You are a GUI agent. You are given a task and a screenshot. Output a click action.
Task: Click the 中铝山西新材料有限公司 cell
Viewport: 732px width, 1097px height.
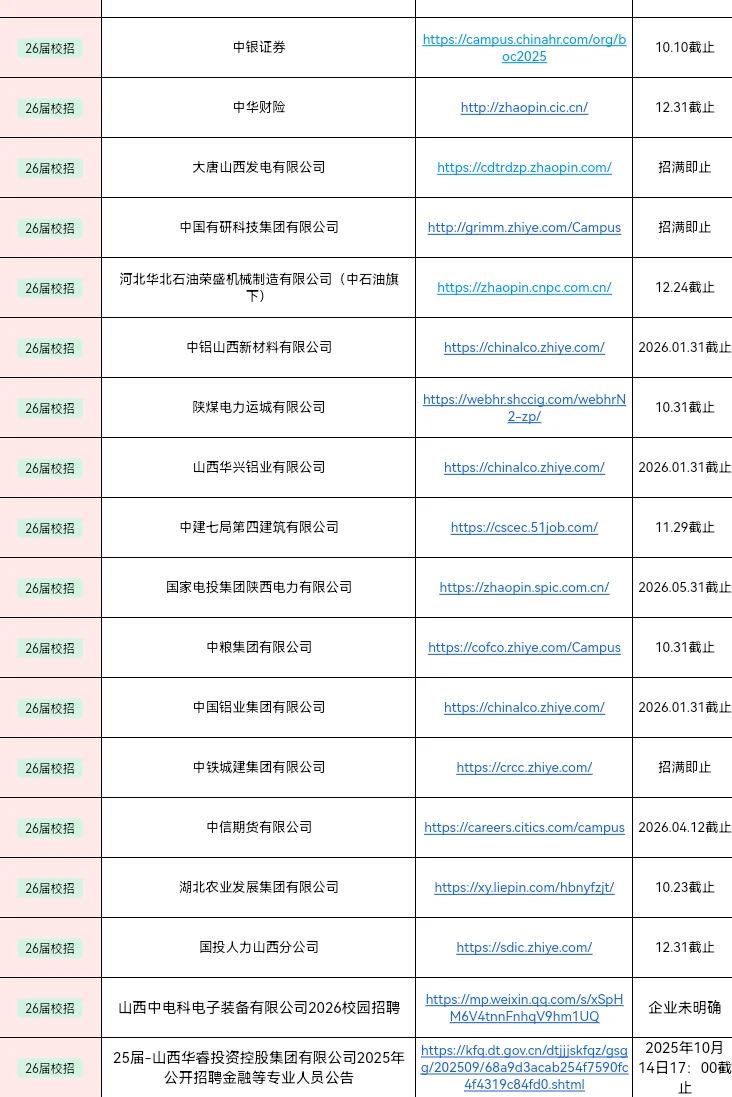tap(259, 348)
